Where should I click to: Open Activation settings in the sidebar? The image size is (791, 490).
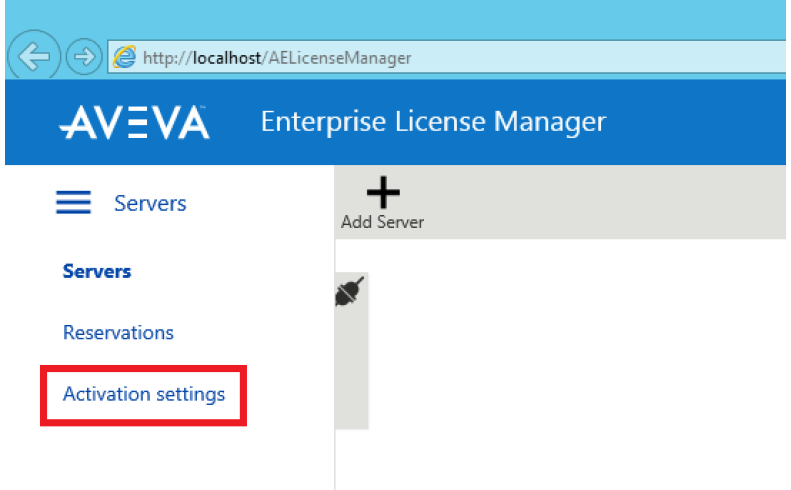[x=144, y=394]
